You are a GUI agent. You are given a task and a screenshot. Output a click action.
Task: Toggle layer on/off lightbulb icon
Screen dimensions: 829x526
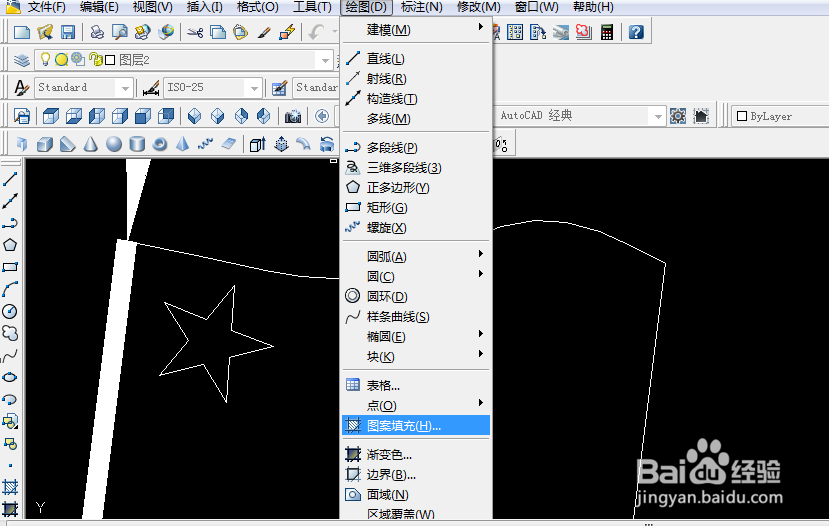click(x=45, y=59)
